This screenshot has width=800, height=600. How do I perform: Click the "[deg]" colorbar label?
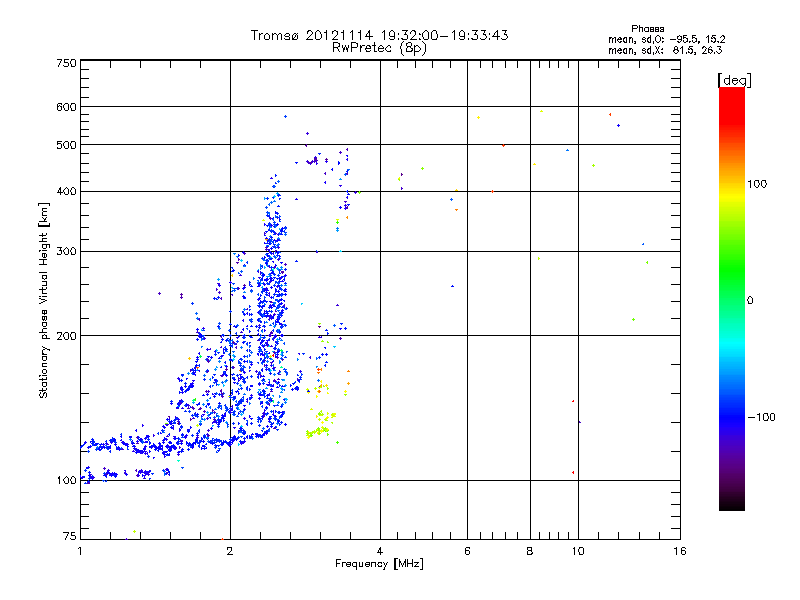(x=734, y=80)
